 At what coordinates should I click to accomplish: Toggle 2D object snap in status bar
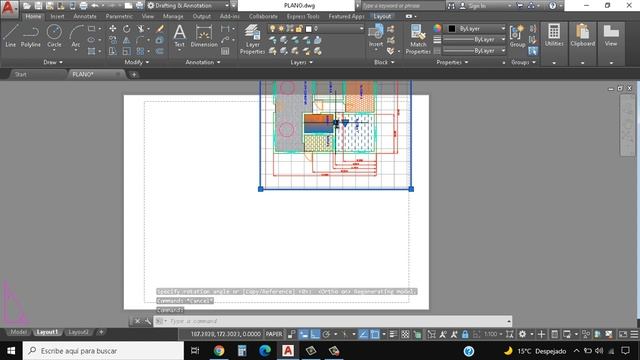click(x=375, y=334)
